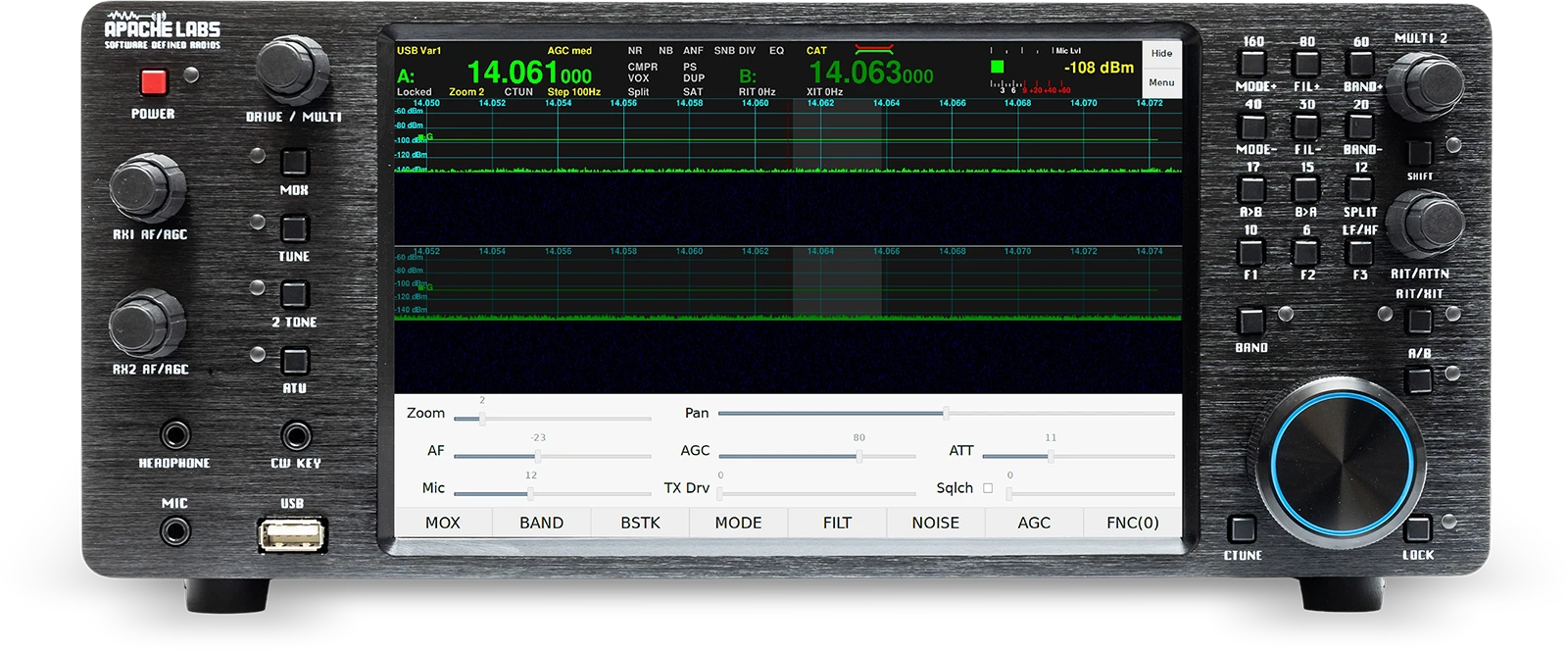Click the MODE+ (160) keypad button
Viewport: 1568px width, 650px height.
1252,64
